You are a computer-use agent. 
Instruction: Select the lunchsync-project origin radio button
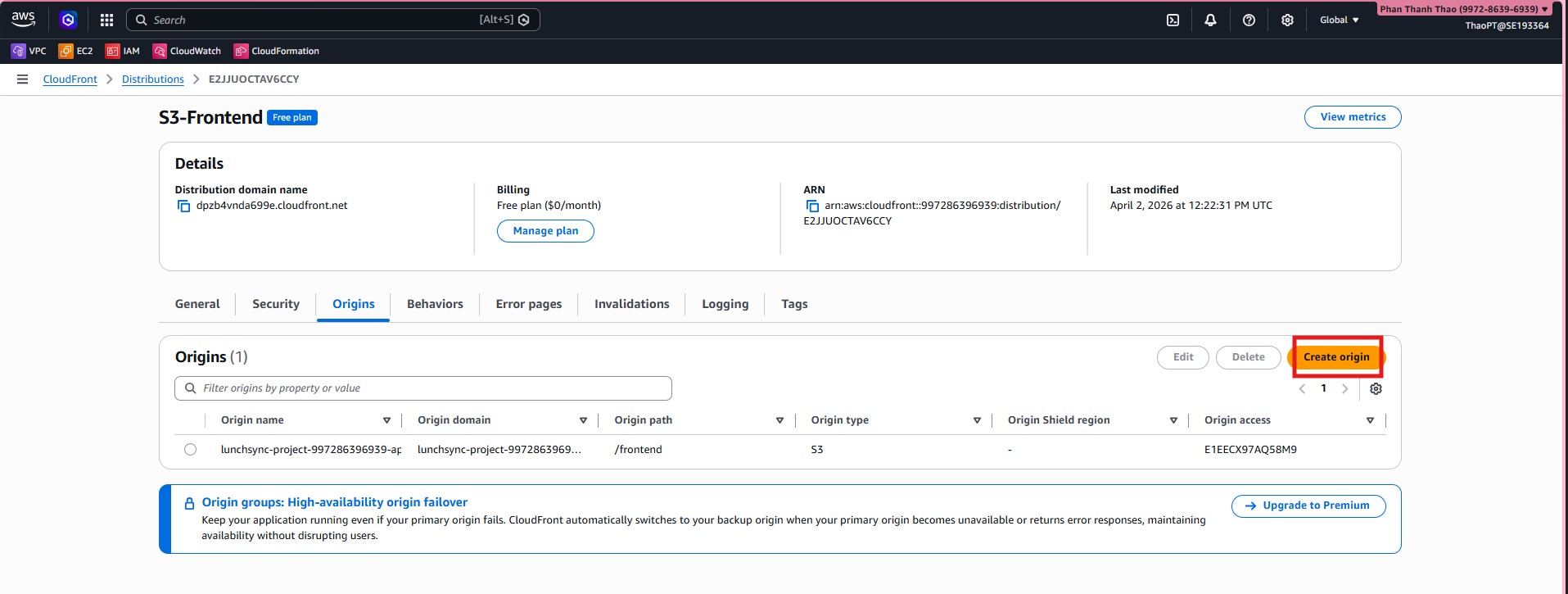[x=190, y=449]
